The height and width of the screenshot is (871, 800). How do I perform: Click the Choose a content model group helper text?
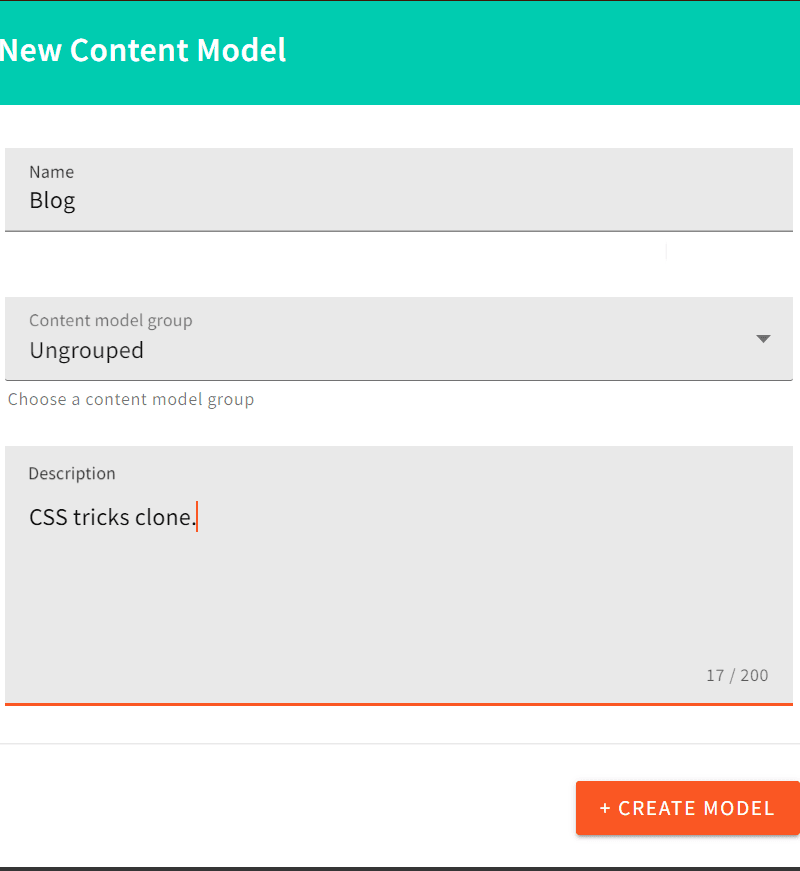point(130,399)
